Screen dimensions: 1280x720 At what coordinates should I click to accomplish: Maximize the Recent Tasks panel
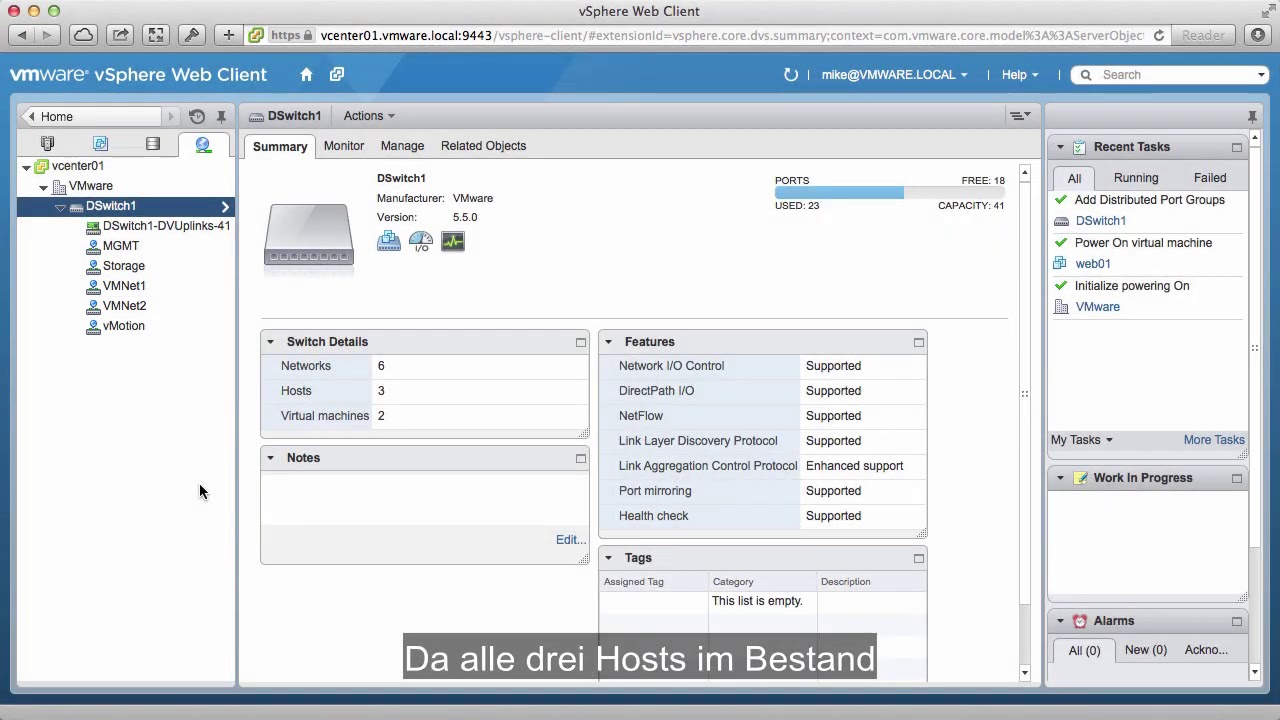click(x=1237, y=147)
